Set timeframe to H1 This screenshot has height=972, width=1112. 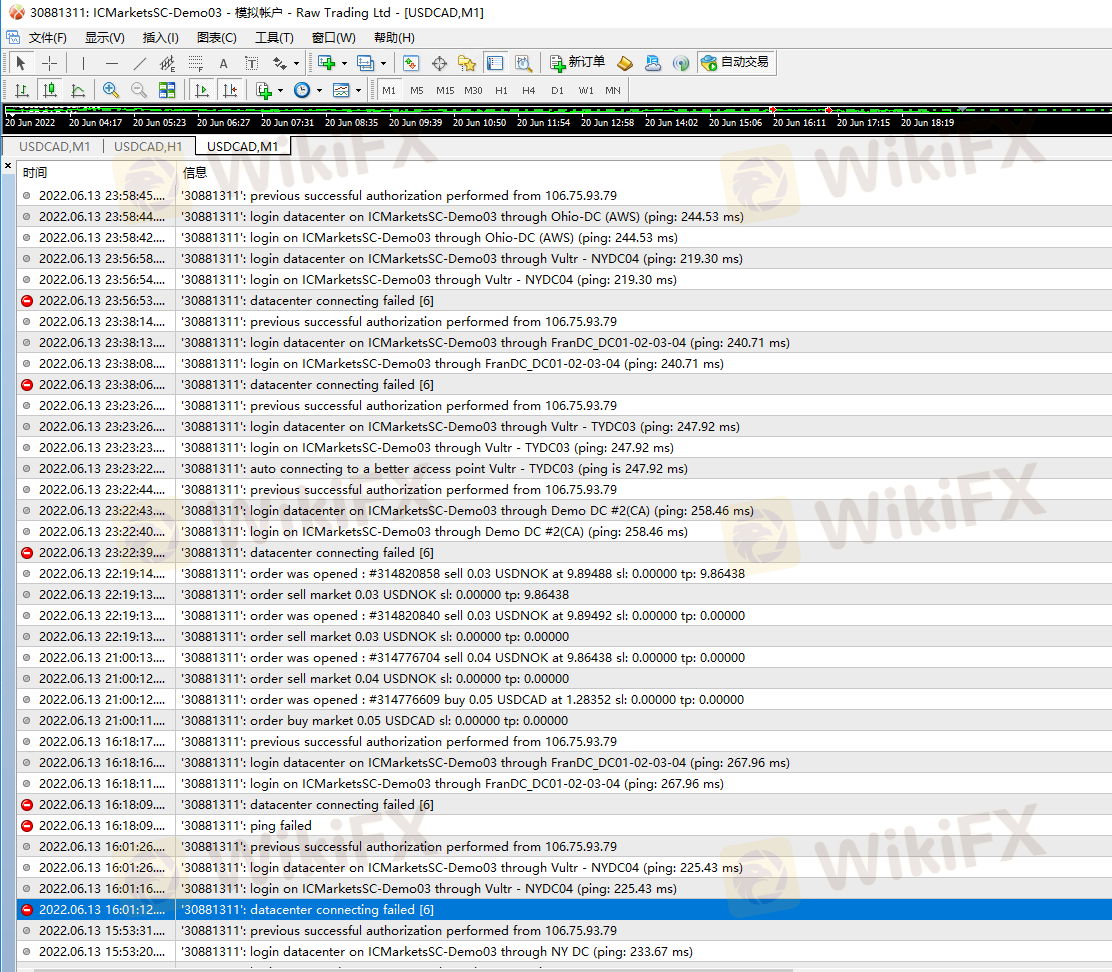coord(501,91)
